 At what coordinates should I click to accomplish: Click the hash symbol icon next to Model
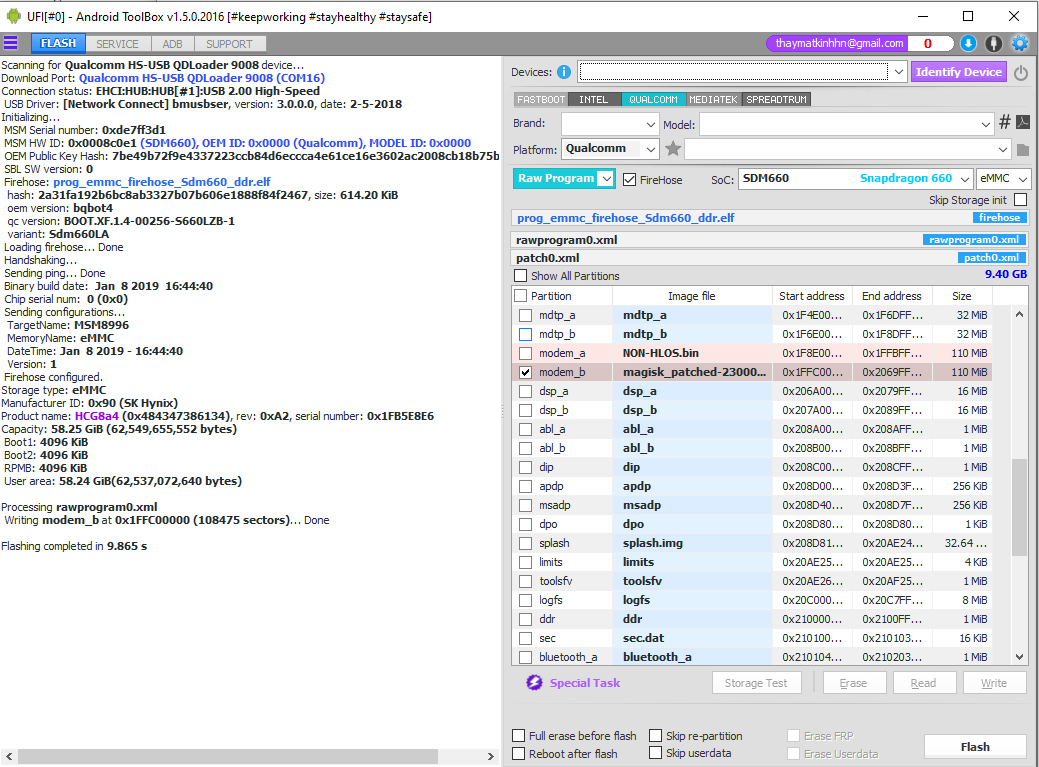pos(1005,123)
